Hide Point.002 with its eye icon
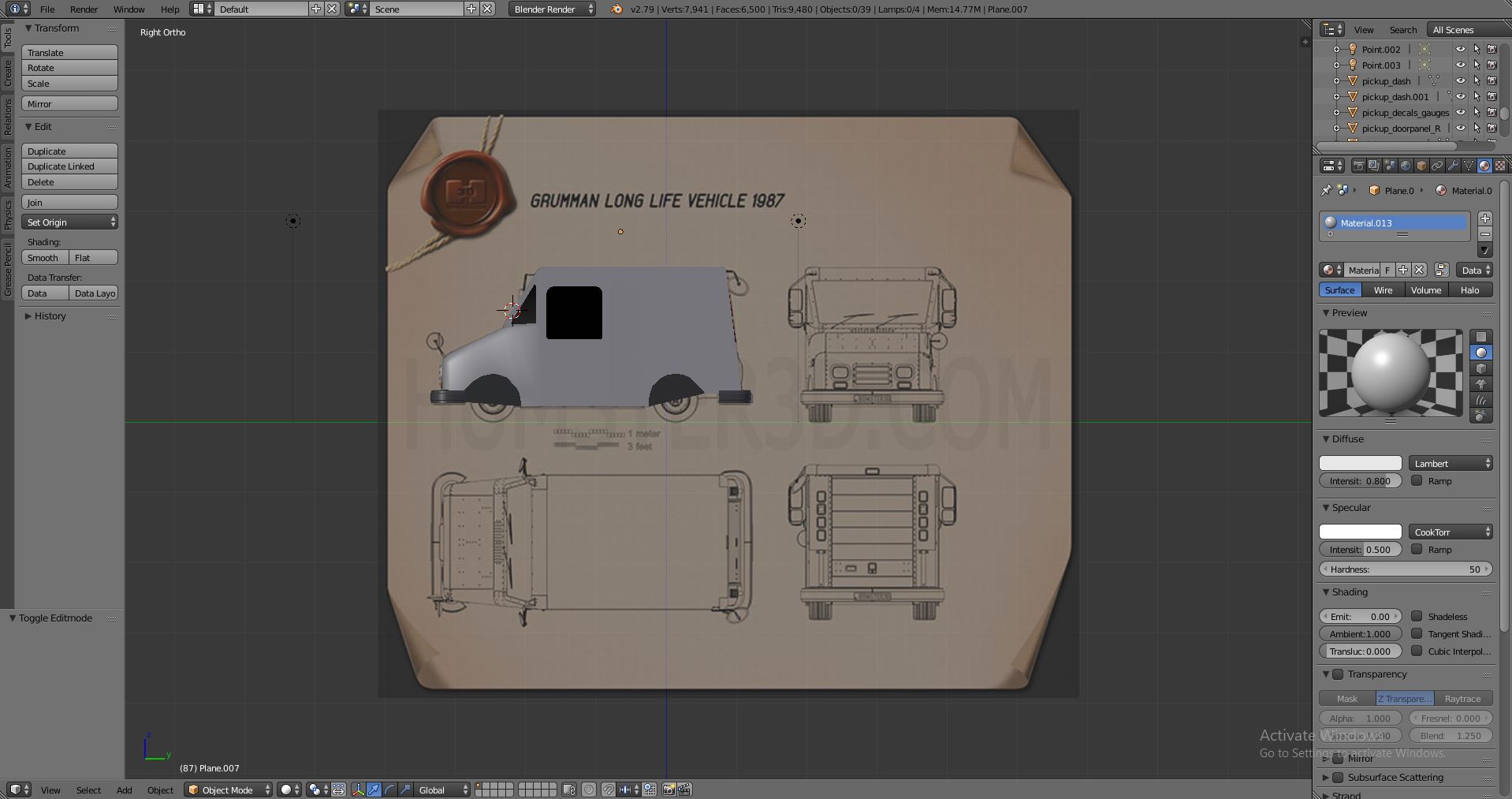The width and height of the screenshot is (1512, 799). pyautogui.click(x=1461, y=49)
